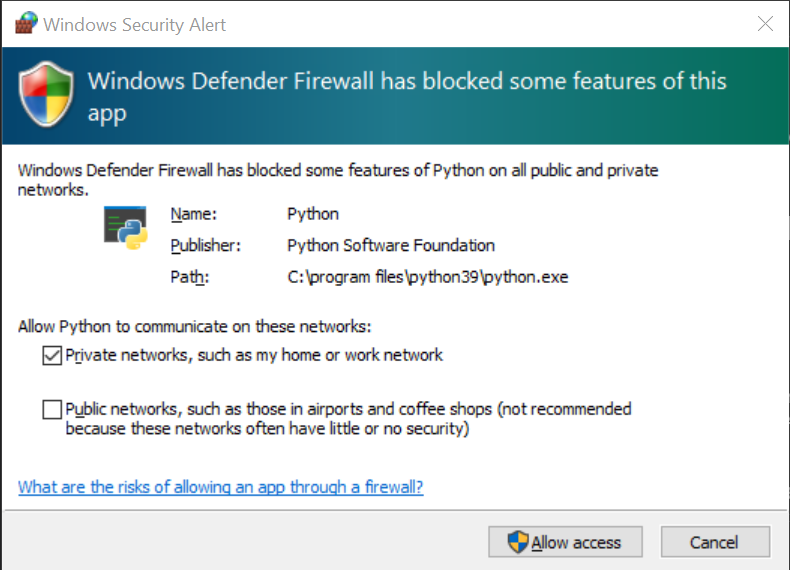Click the 'Windows Security Alert' title text
This screenshot has width=790, height=570.
pyautogui.click(x=134, y=24)
